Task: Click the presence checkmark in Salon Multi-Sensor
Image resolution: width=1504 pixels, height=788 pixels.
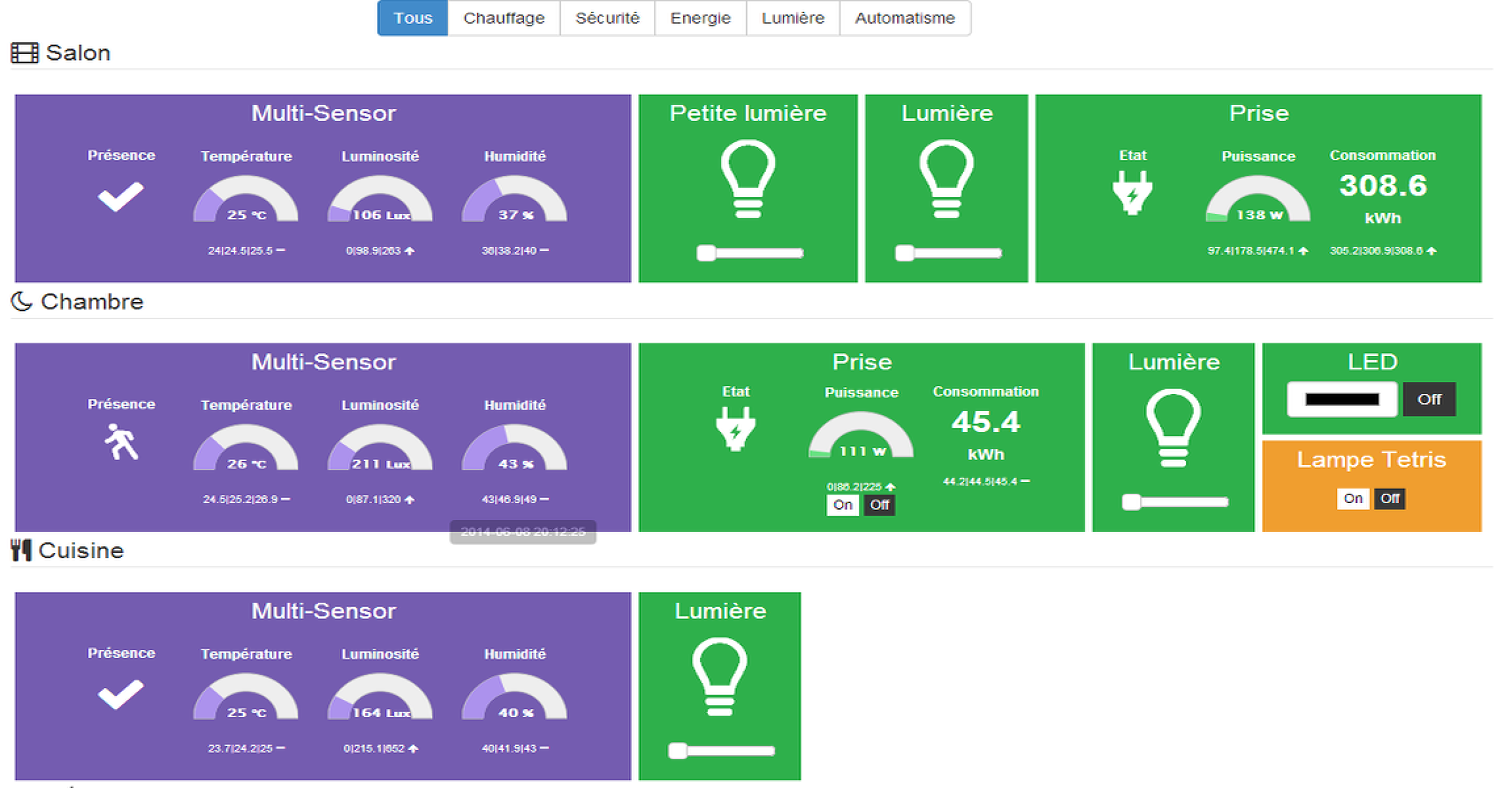Action: point(120,196)
